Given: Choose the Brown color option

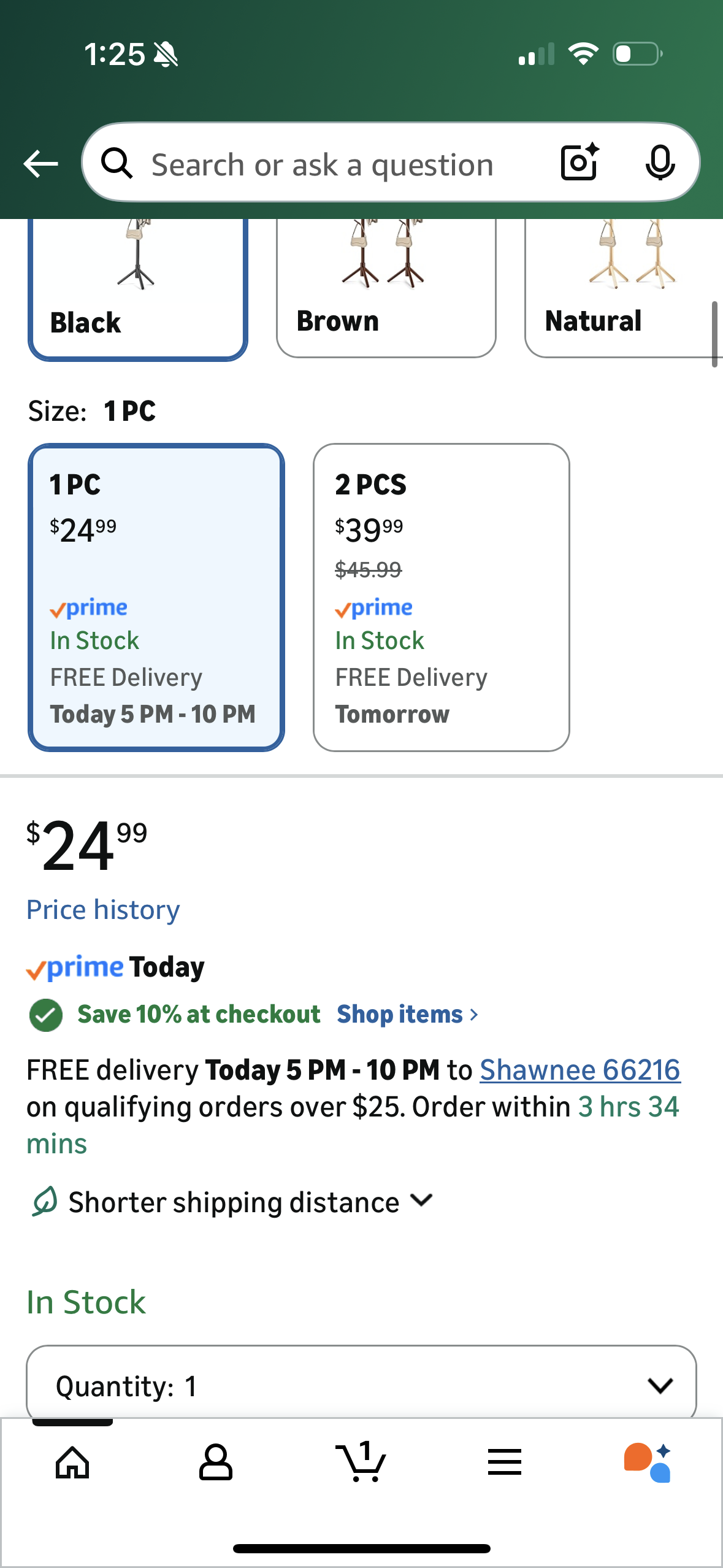Looking at the screenshot, I should pos(386,288).
